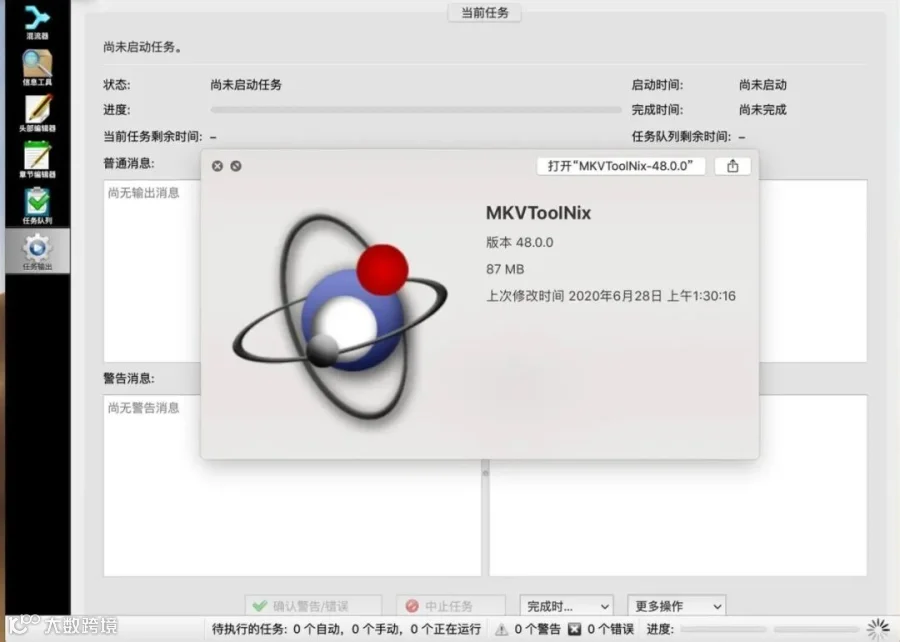The image size is (900, 642).
Task: Click the spinner icon in status bar
Action: [879, 629]
